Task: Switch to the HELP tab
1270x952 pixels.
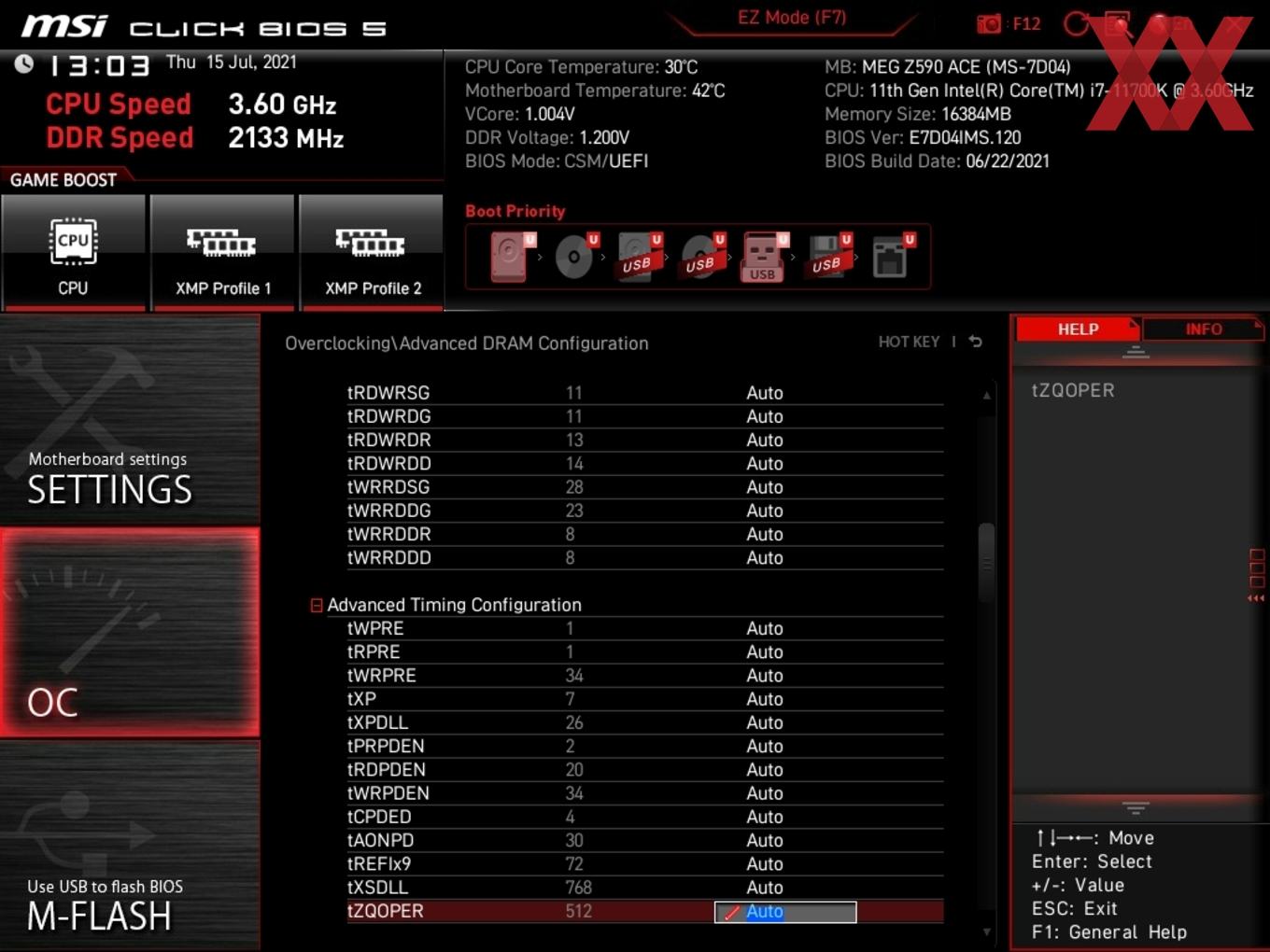Action: 1078,329
